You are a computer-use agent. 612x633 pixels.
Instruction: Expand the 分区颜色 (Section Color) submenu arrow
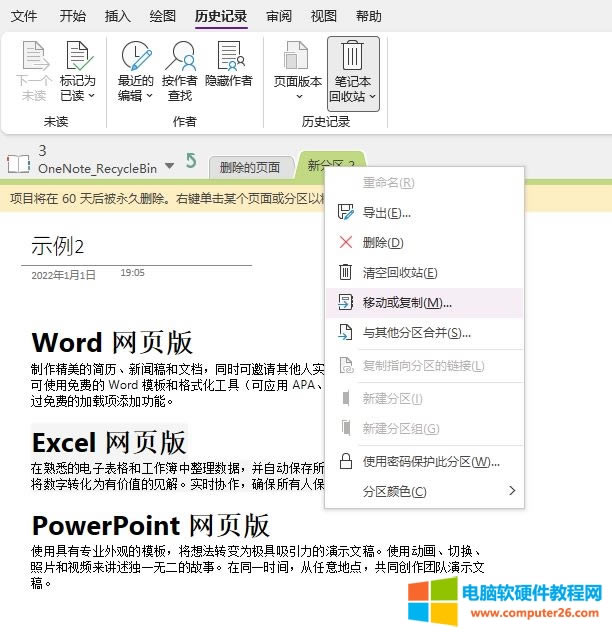pyautogui.click(x=512, y=491)
